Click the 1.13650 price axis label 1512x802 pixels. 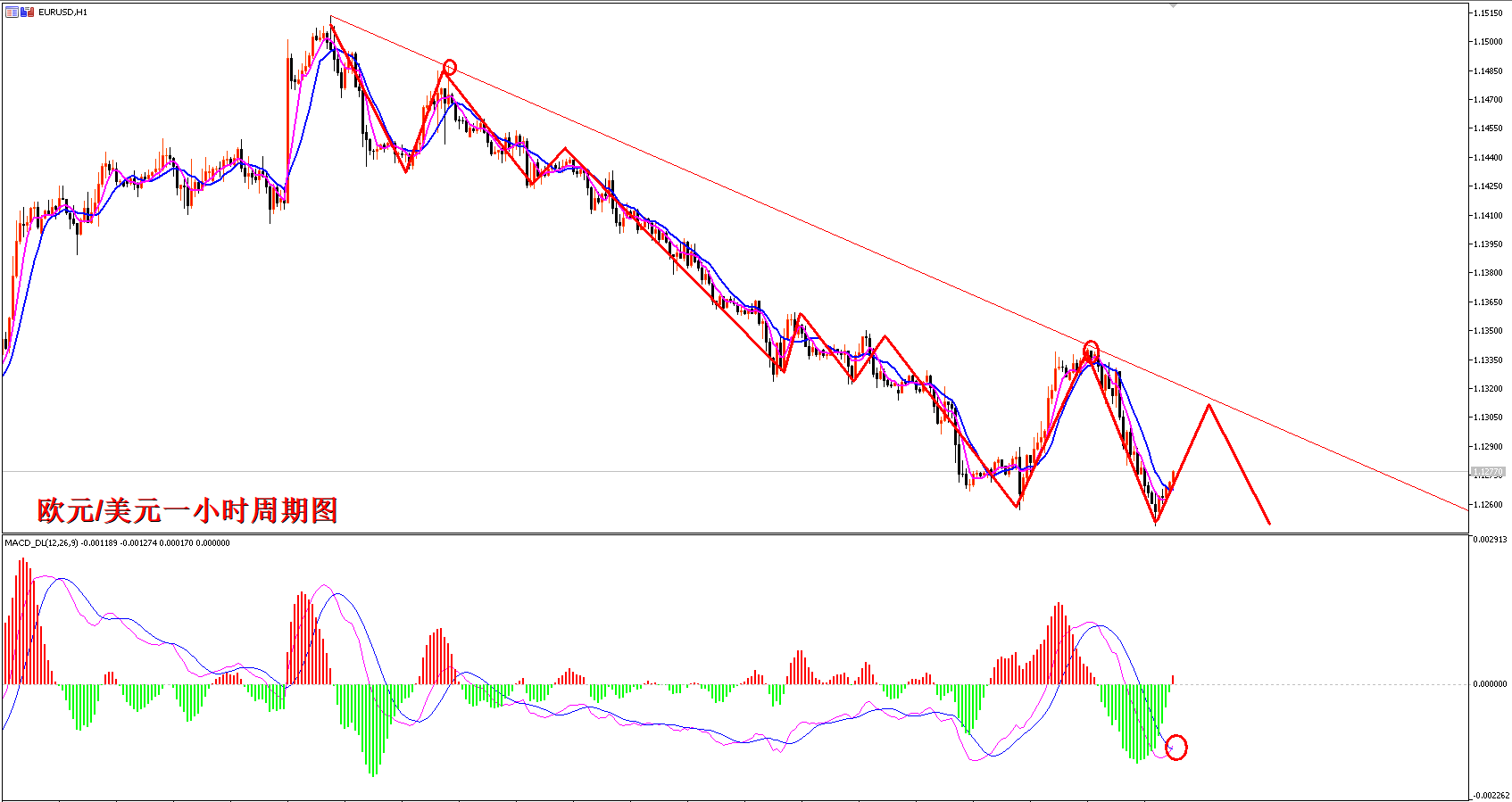pyautogui.click(x=1488, y=302)
